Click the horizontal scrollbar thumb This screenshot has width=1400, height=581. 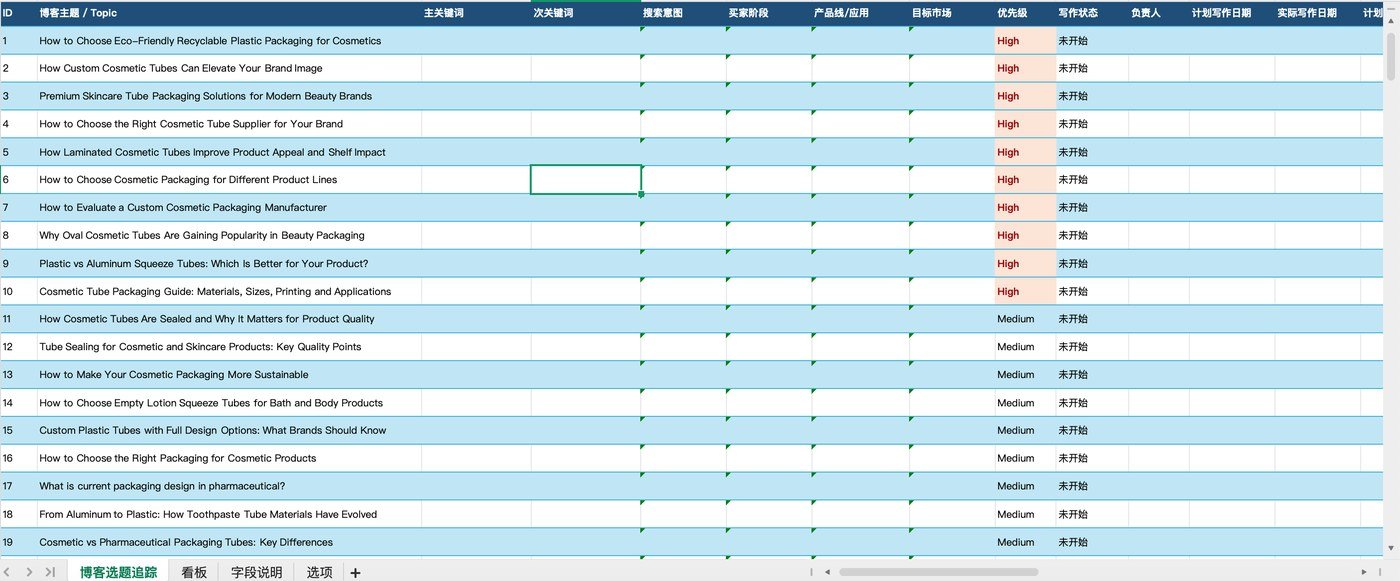(x=938, y=572)
